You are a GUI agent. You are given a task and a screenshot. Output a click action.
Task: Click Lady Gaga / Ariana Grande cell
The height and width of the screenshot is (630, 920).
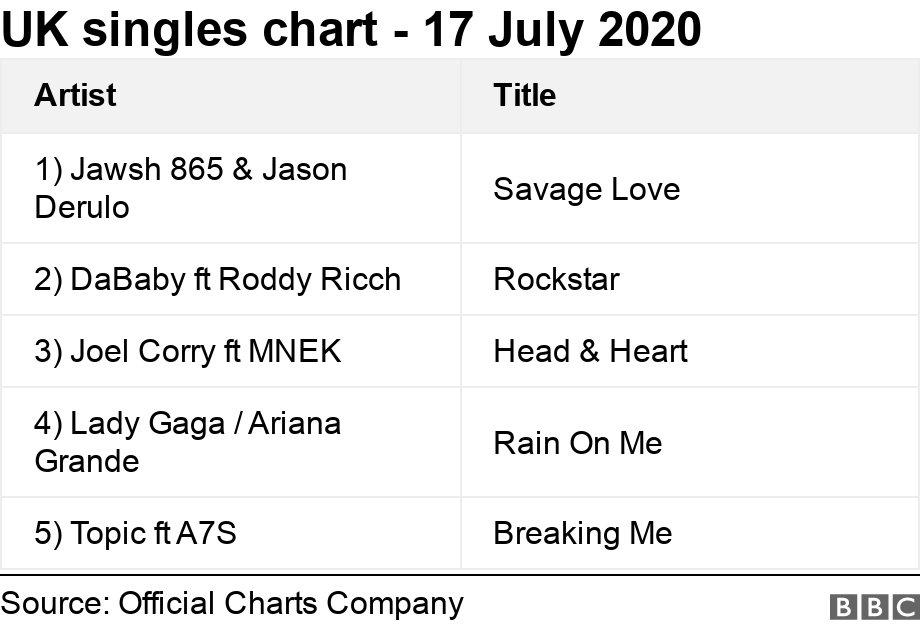231,442
